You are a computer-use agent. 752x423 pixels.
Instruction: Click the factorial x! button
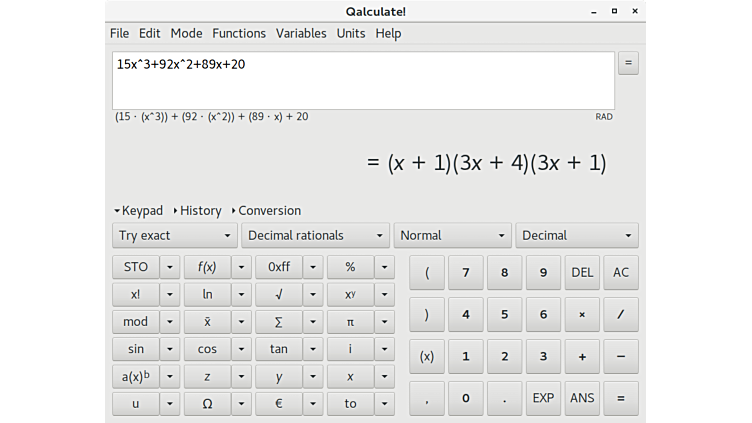point(135,294)
